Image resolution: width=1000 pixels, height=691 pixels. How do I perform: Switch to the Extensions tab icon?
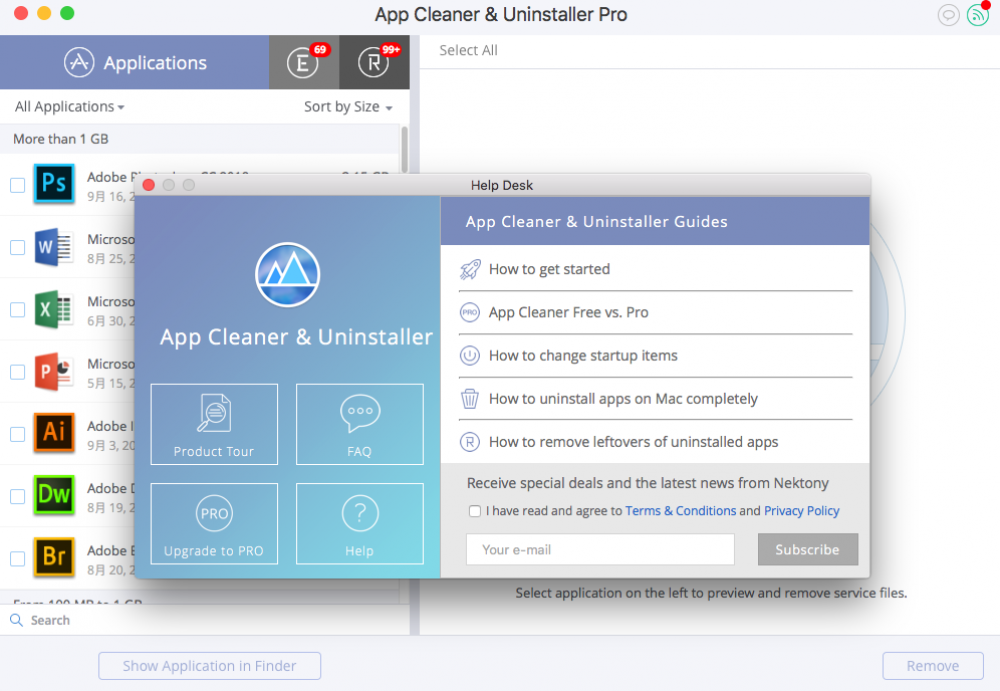[302, 63]
